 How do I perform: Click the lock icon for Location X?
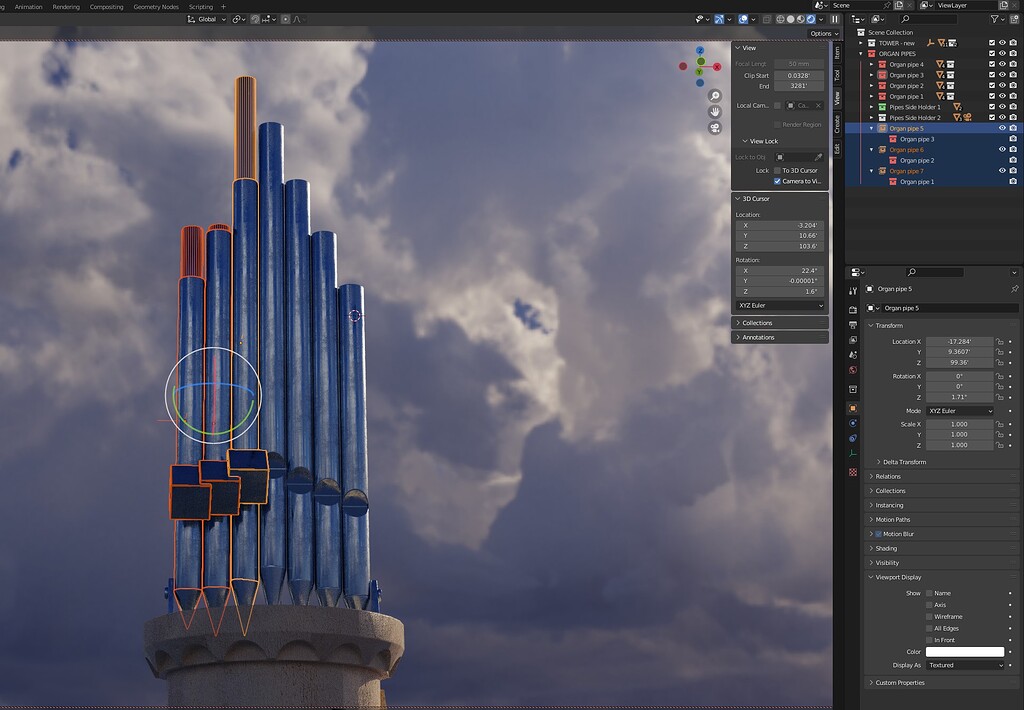pyautogui.click(x=999, y=342)
